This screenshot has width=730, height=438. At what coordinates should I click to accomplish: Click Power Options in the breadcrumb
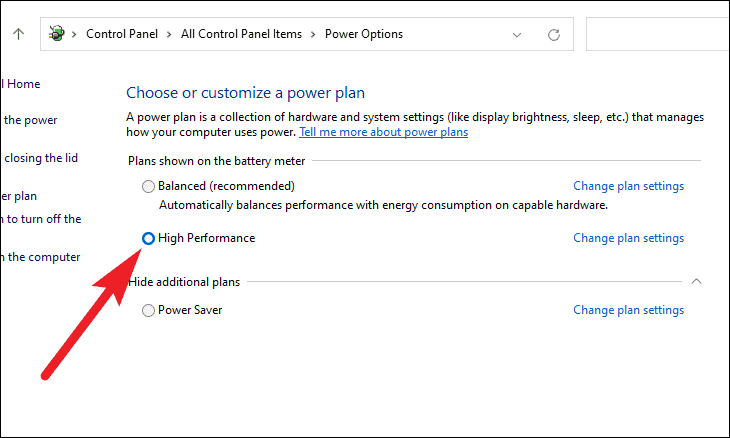364,34
